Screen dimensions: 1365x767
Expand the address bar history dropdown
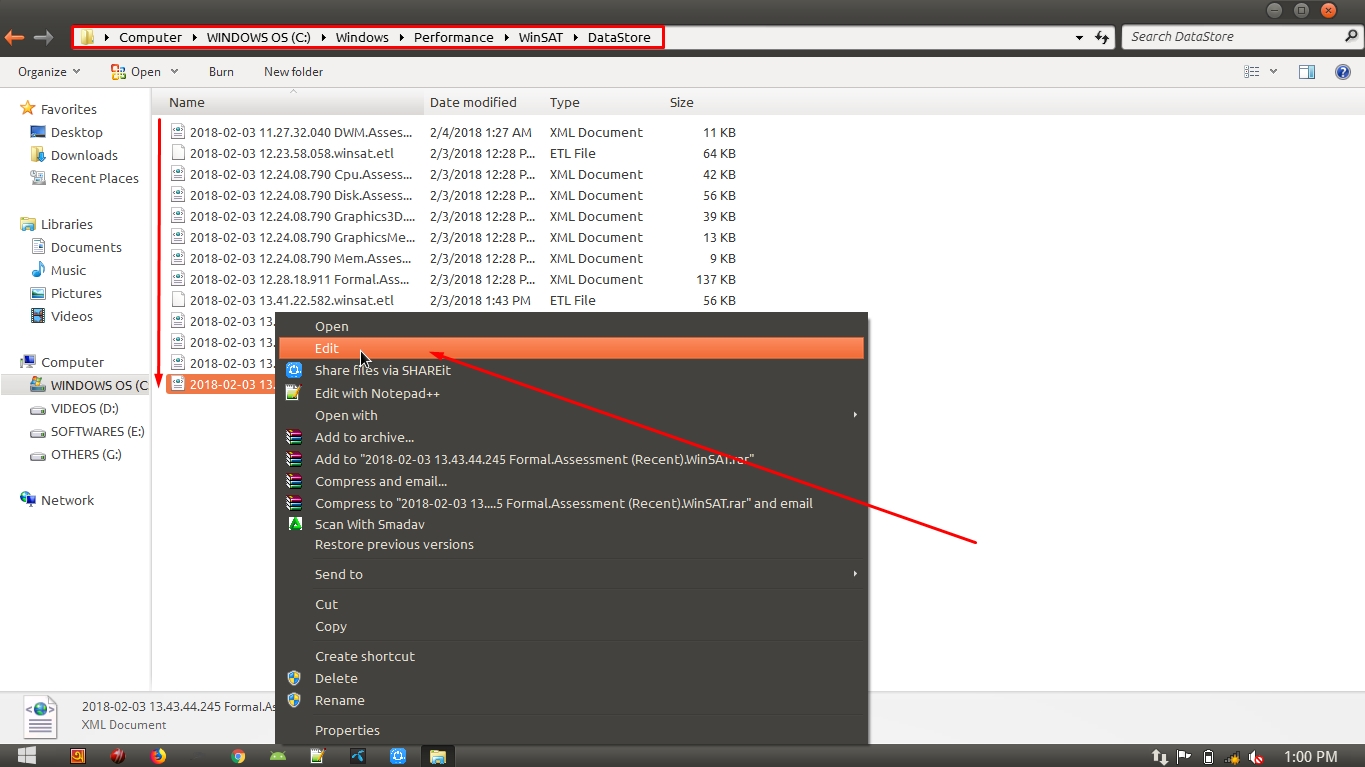click(1079, 38)
